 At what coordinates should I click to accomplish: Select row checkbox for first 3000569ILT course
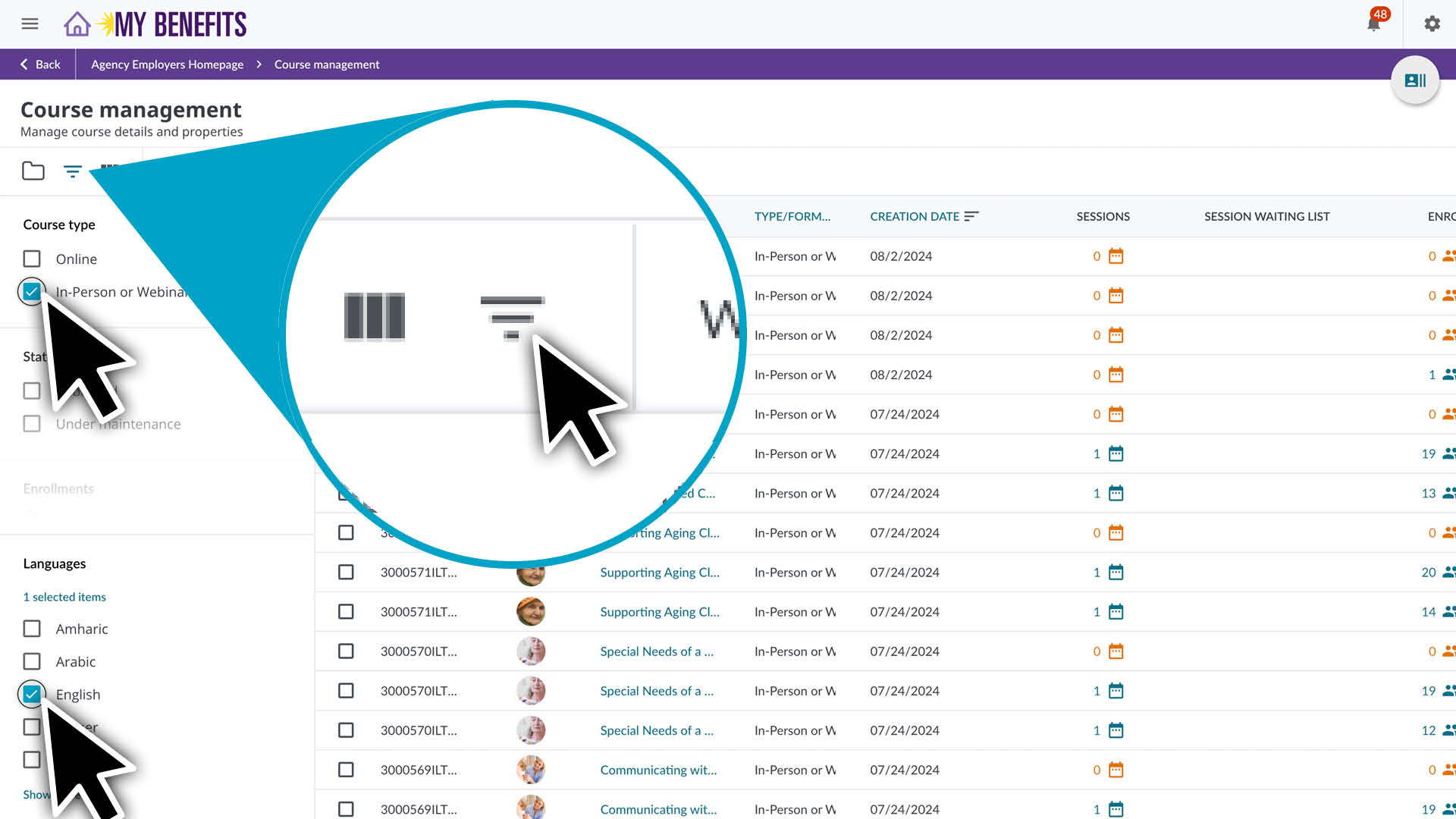pyautogui.click(x=346, y=770)
